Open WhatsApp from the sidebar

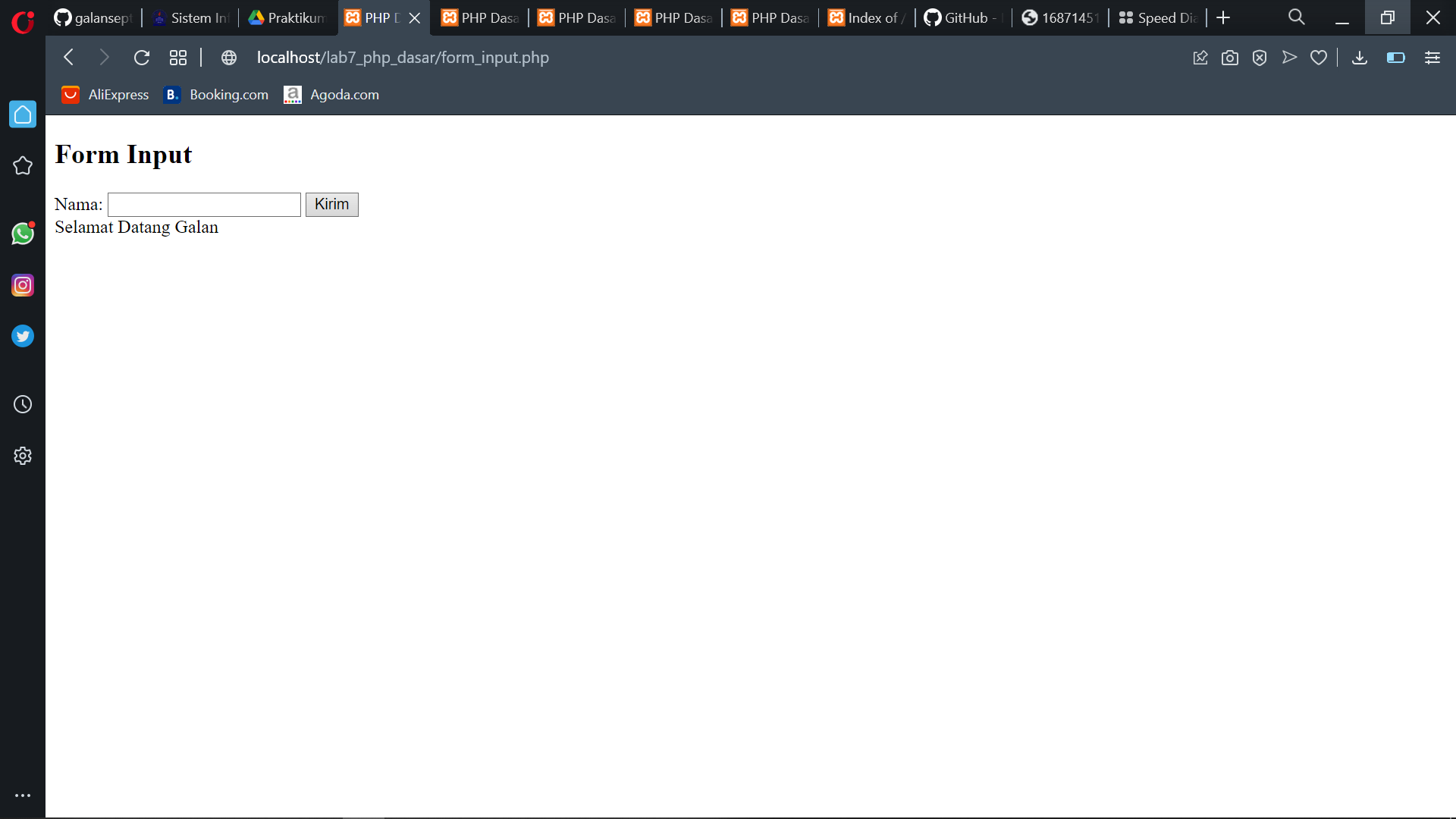[23, 234]
